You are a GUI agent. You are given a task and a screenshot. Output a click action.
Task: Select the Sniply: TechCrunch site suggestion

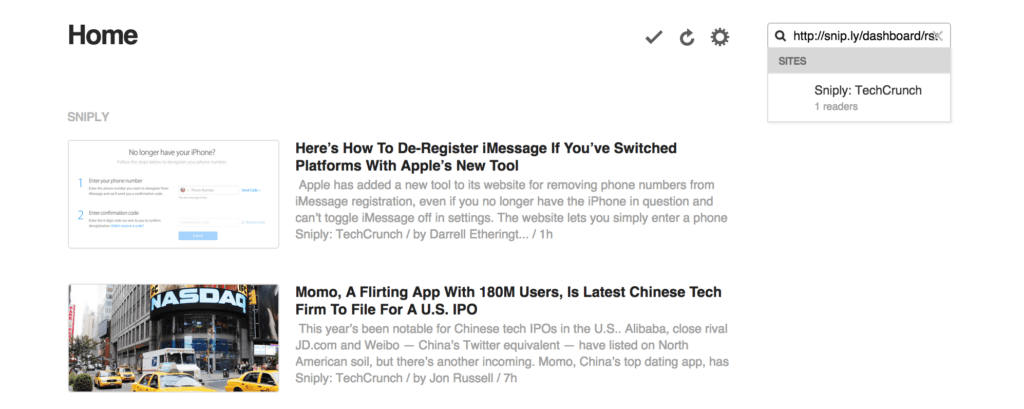point(867,90)
